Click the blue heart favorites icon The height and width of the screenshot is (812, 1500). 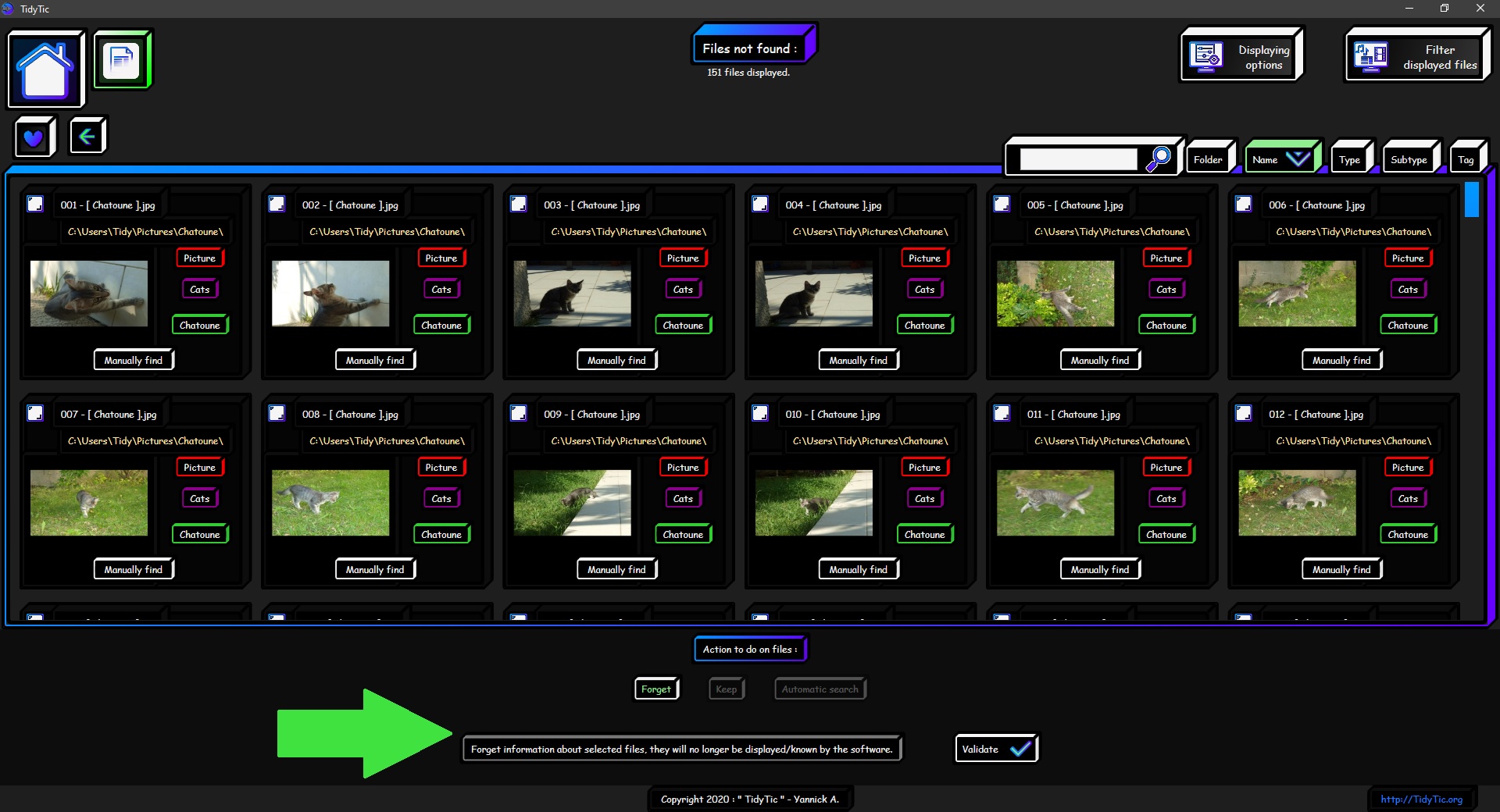34,137
